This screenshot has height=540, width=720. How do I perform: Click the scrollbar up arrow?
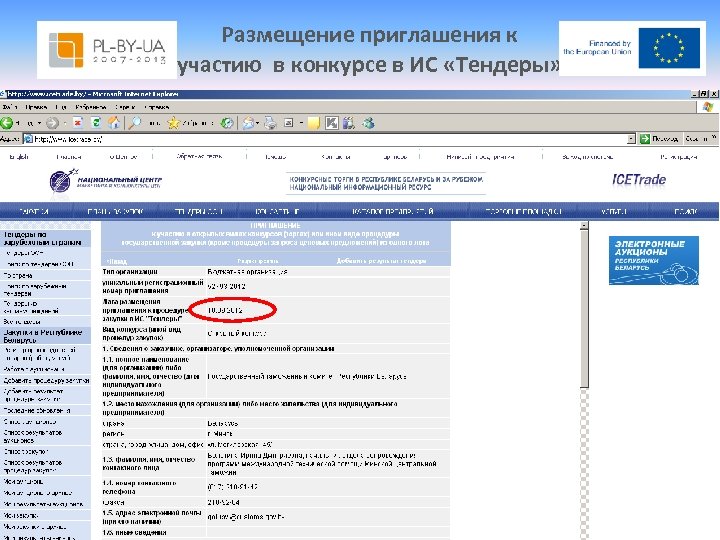point(584,225)
